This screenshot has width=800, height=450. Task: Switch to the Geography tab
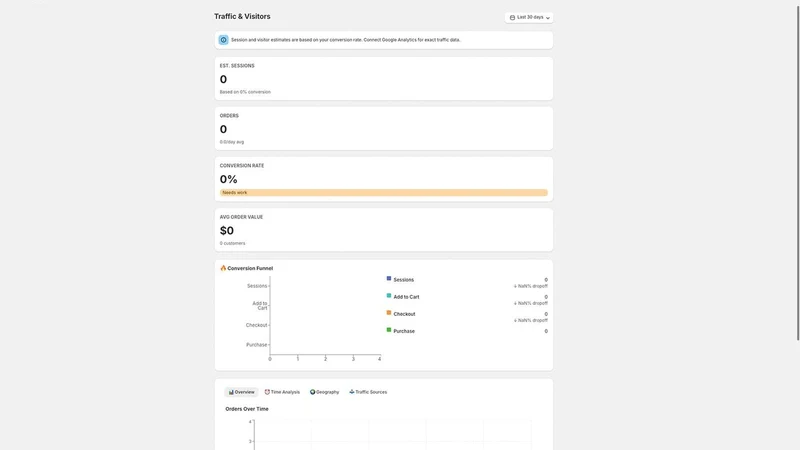coord(324,392)
